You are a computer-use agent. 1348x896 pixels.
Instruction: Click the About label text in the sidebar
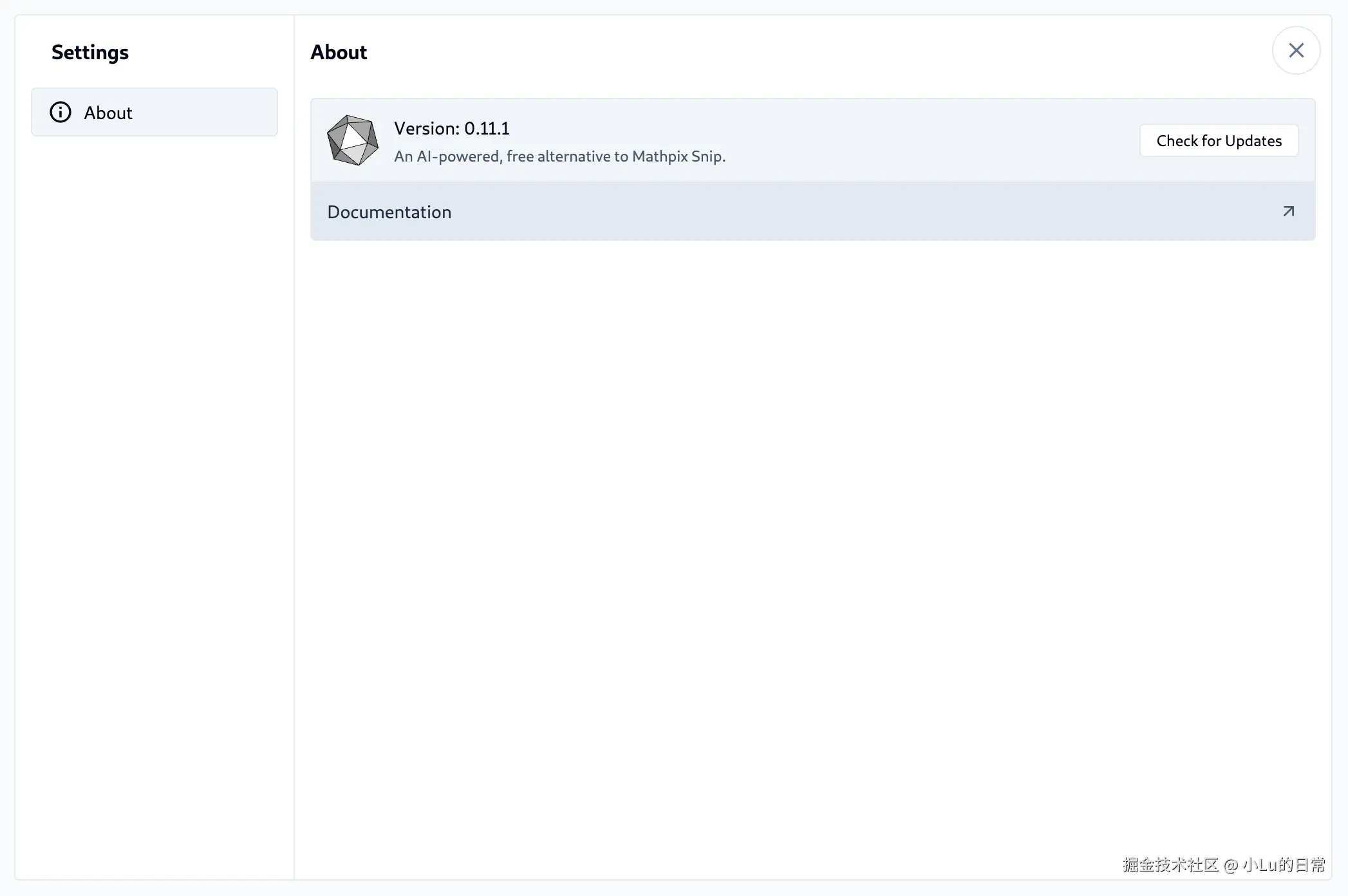[x=108, y=113]
